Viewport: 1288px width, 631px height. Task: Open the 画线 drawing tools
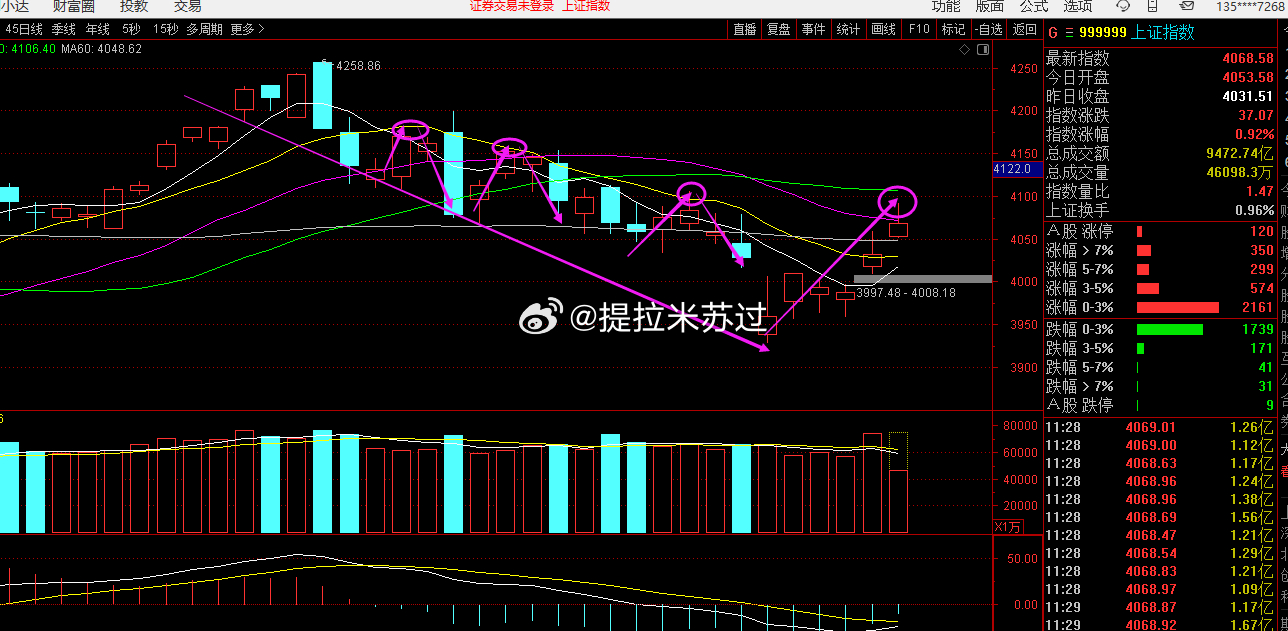[883, 29]
